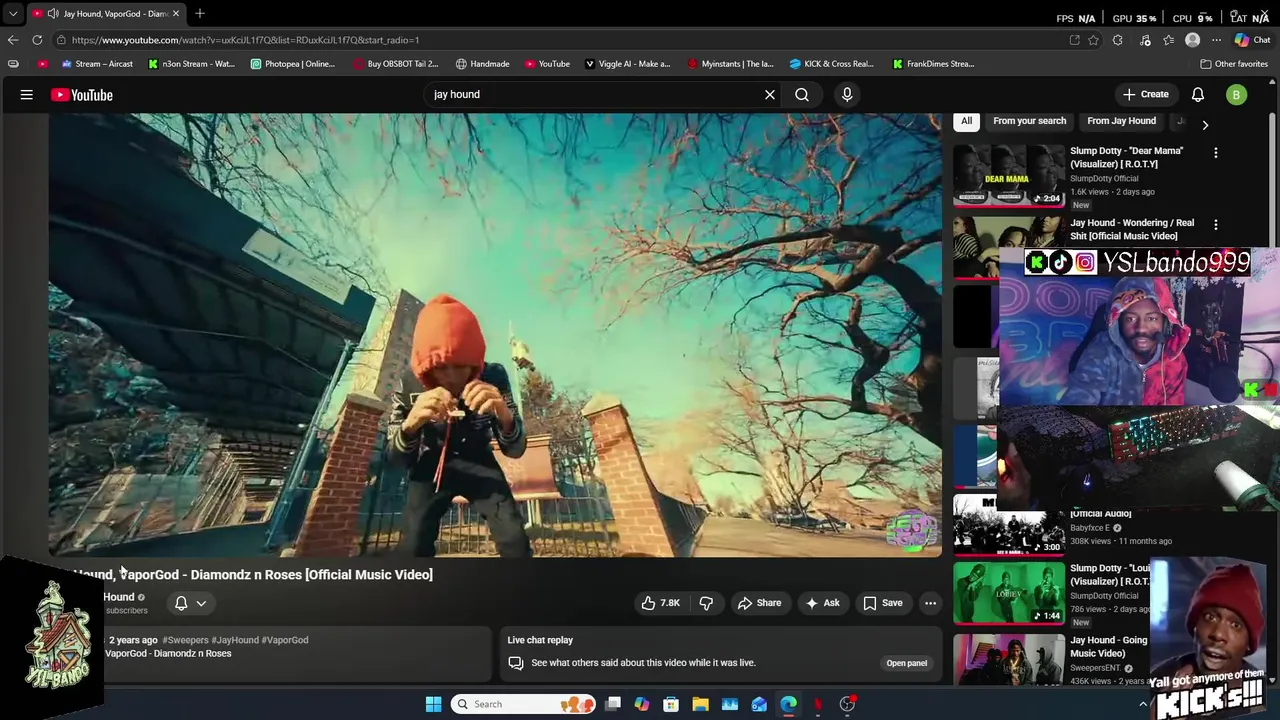Open the Copilot Chat sidebar

(x=1252, y=40)
